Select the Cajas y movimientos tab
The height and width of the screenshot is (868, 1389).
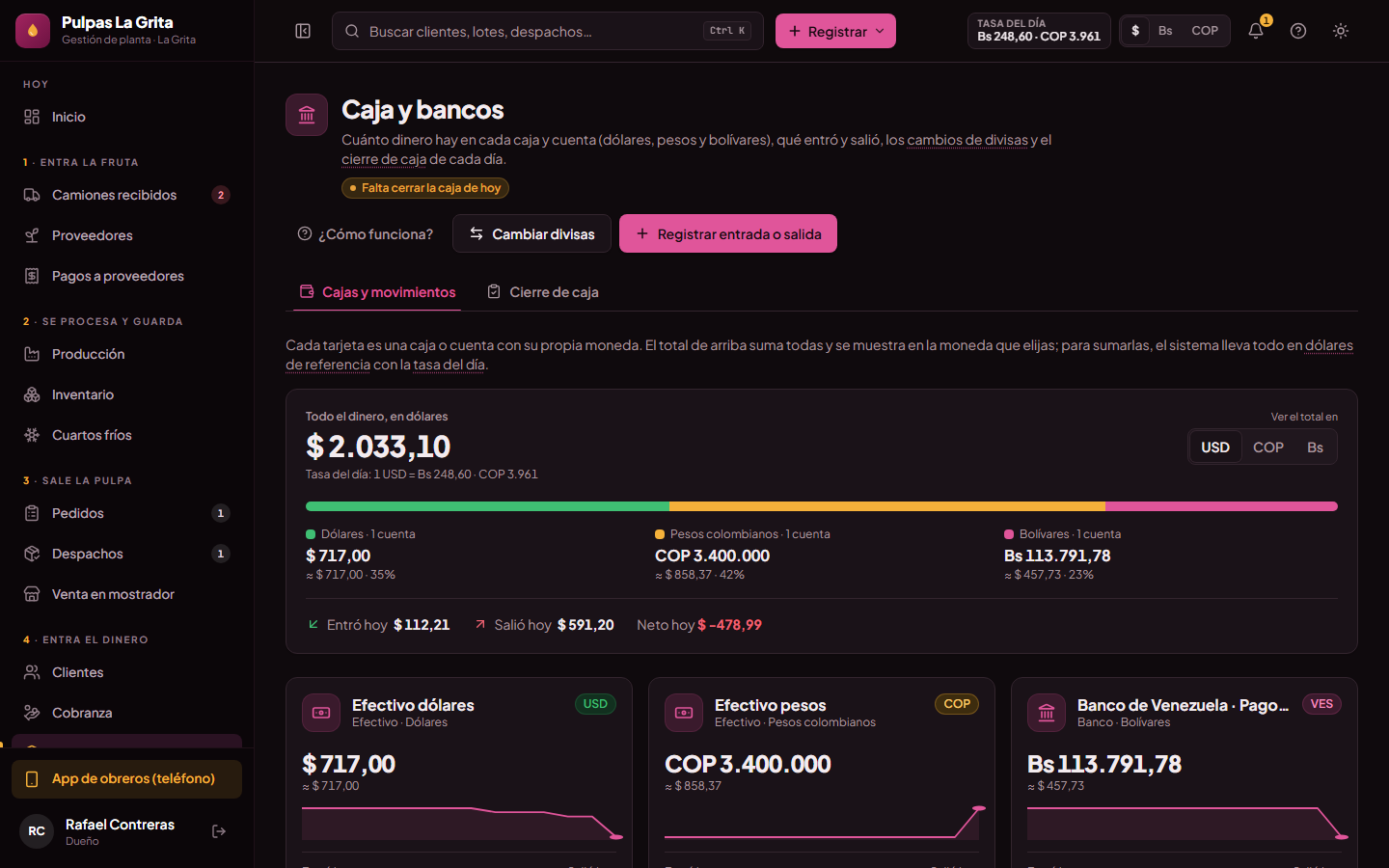tap(377, 292)
